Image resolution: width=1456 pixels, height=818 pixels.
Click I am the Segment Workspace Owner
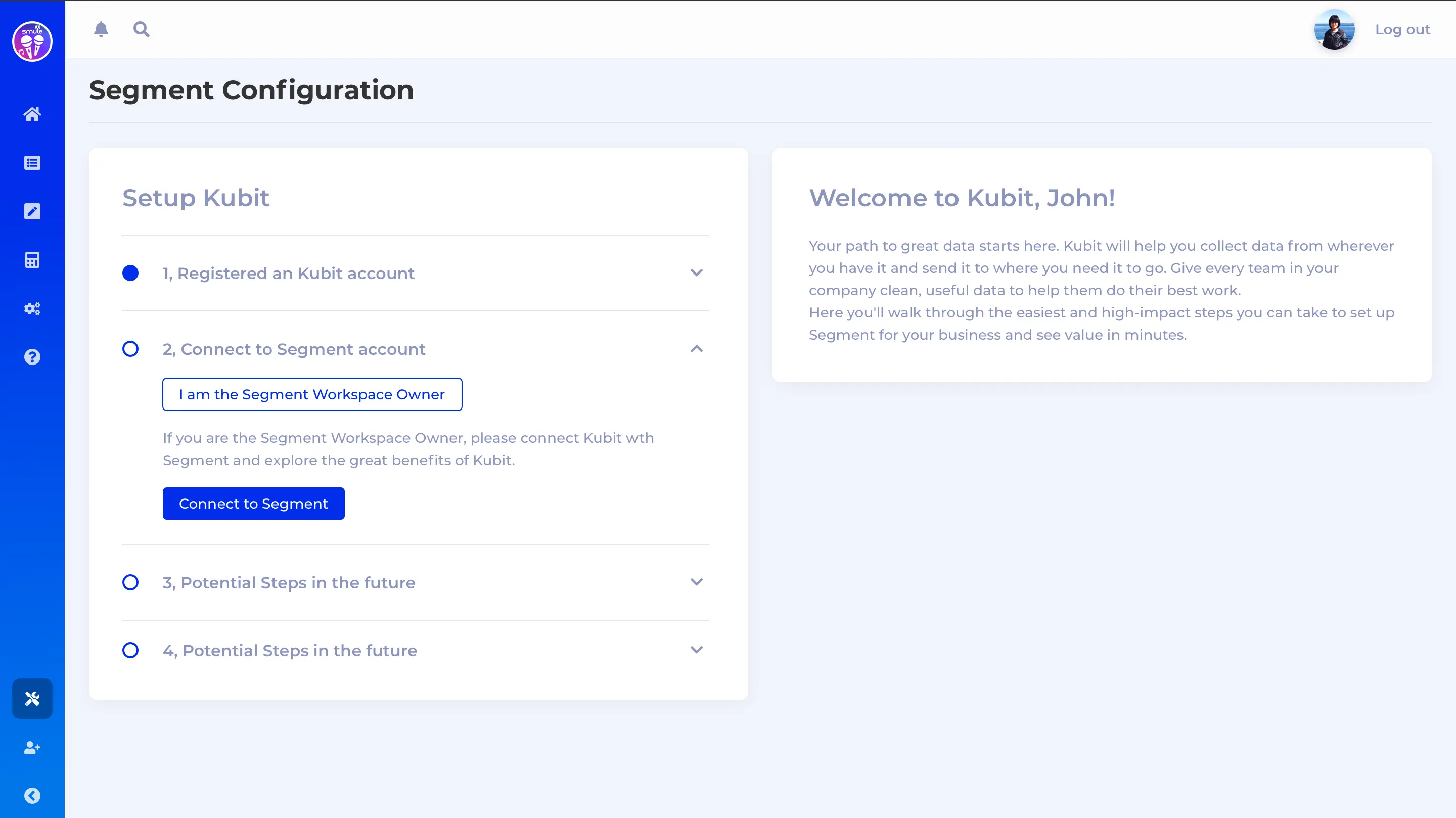coord(312,394)
